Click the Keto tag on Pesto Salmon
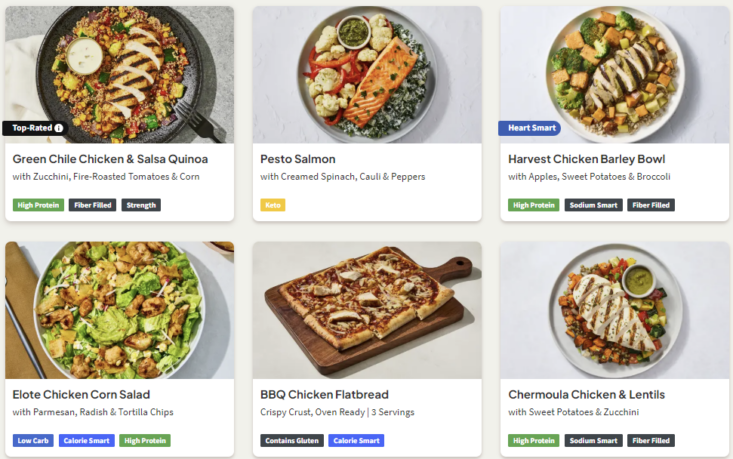This screenshot has height=459, width=733. [273, 205]
